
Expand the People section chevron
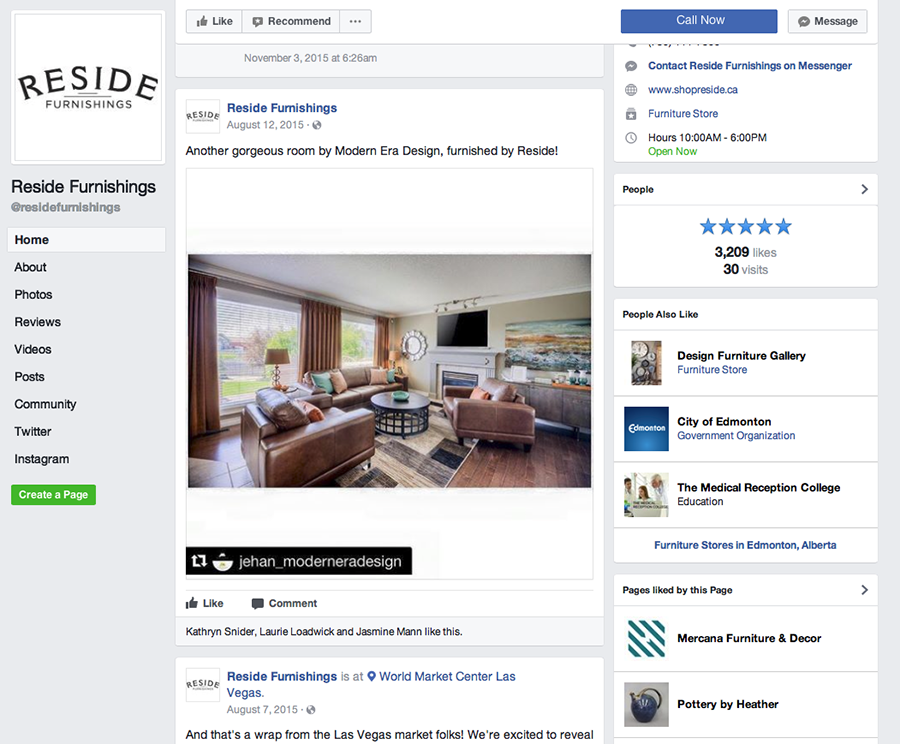pos(864,189)
